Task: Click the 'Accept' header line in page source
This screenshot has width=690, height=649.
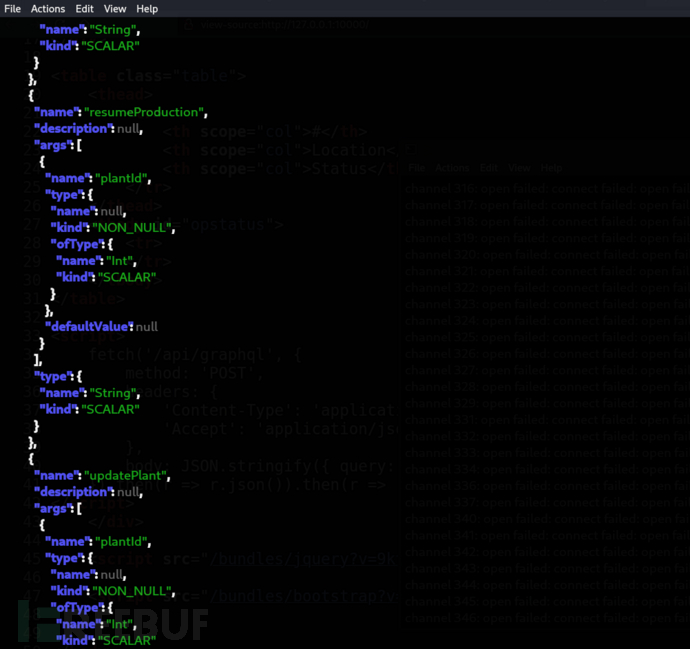Action: [280, 429]
